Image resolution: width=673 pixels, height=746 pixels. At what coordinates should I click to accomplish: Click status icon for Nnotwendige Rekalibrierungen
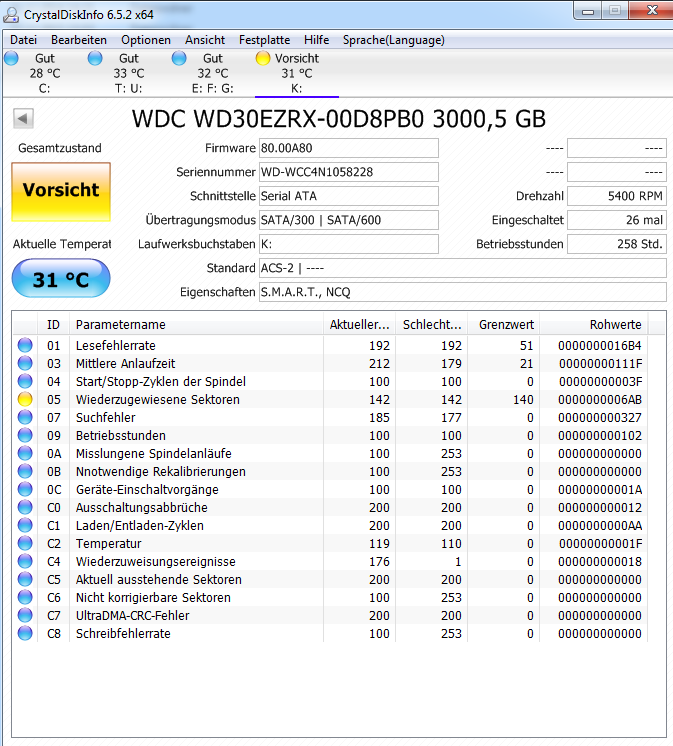(25, 471)
